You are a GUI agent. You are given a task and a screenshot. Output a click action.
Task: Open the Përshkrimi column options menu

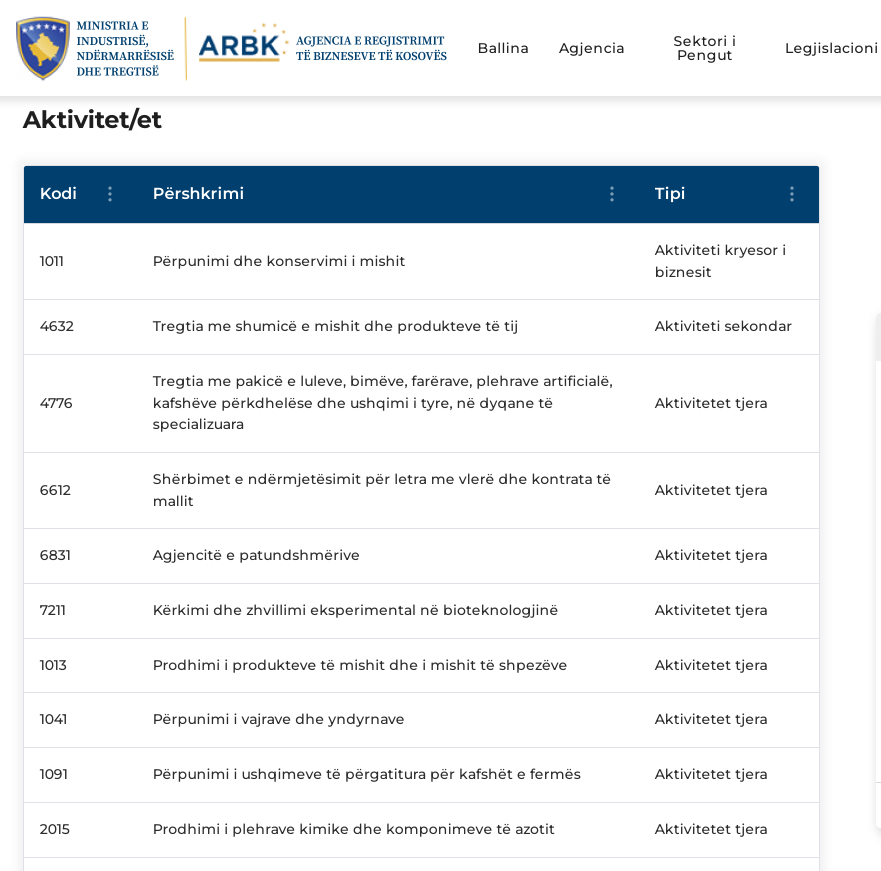pos(612,194)
